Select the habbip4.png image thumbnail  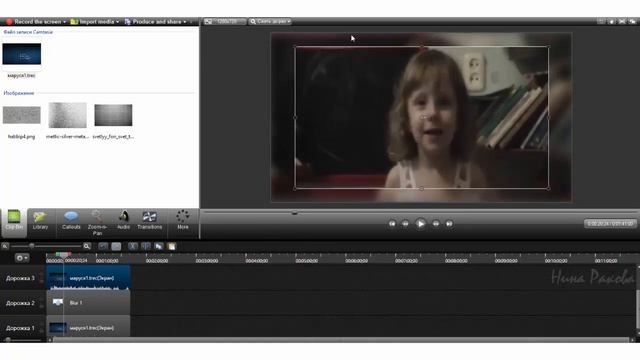(x=22, y=115)
